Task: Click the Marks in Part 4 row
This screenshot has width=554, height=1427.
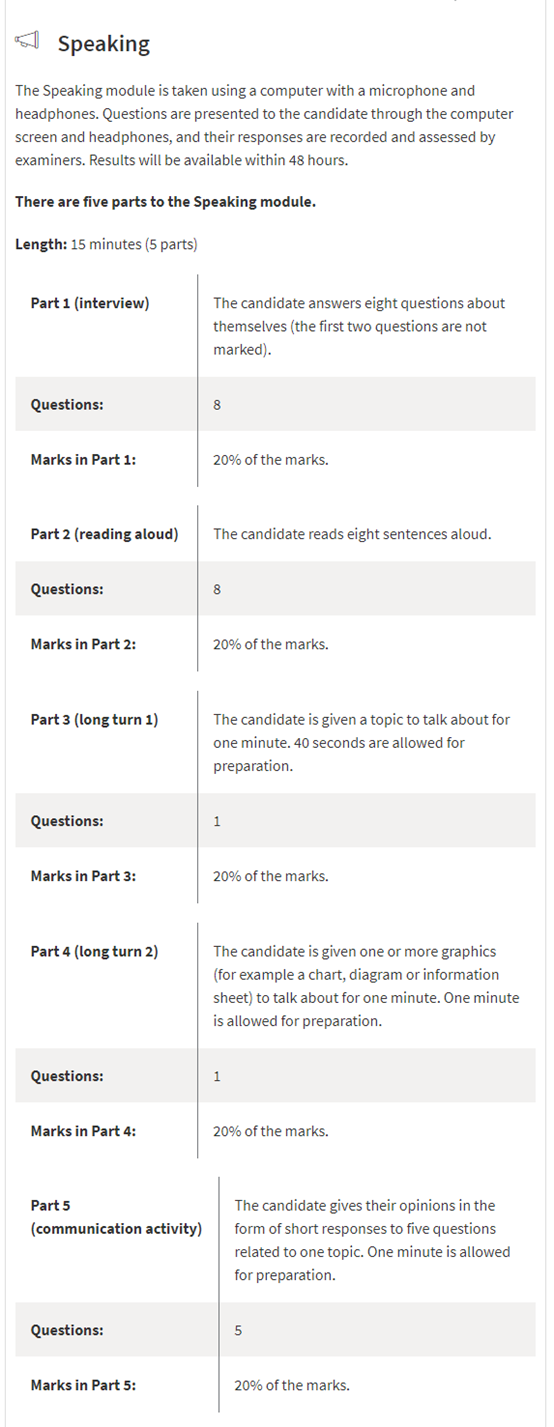Action: tap(275, 1131)
